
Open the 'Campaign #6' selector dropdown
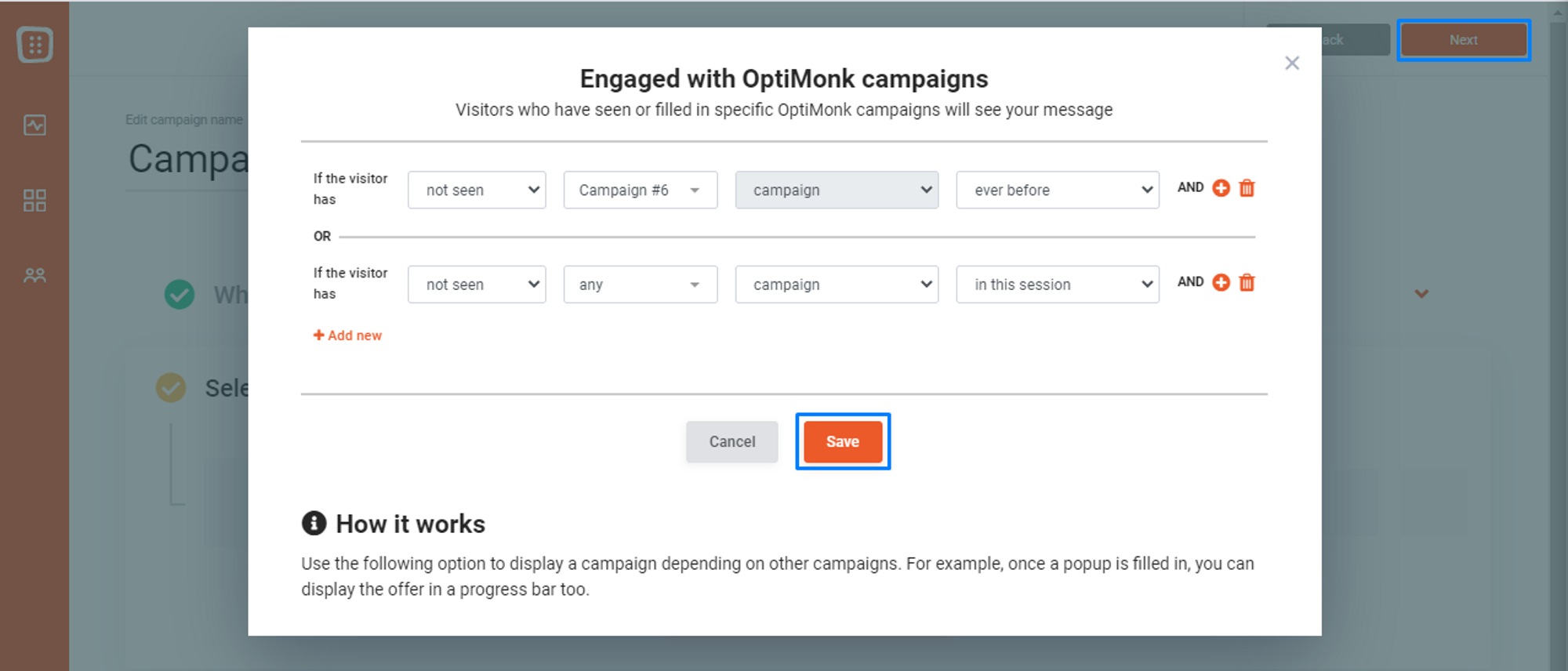641,190
